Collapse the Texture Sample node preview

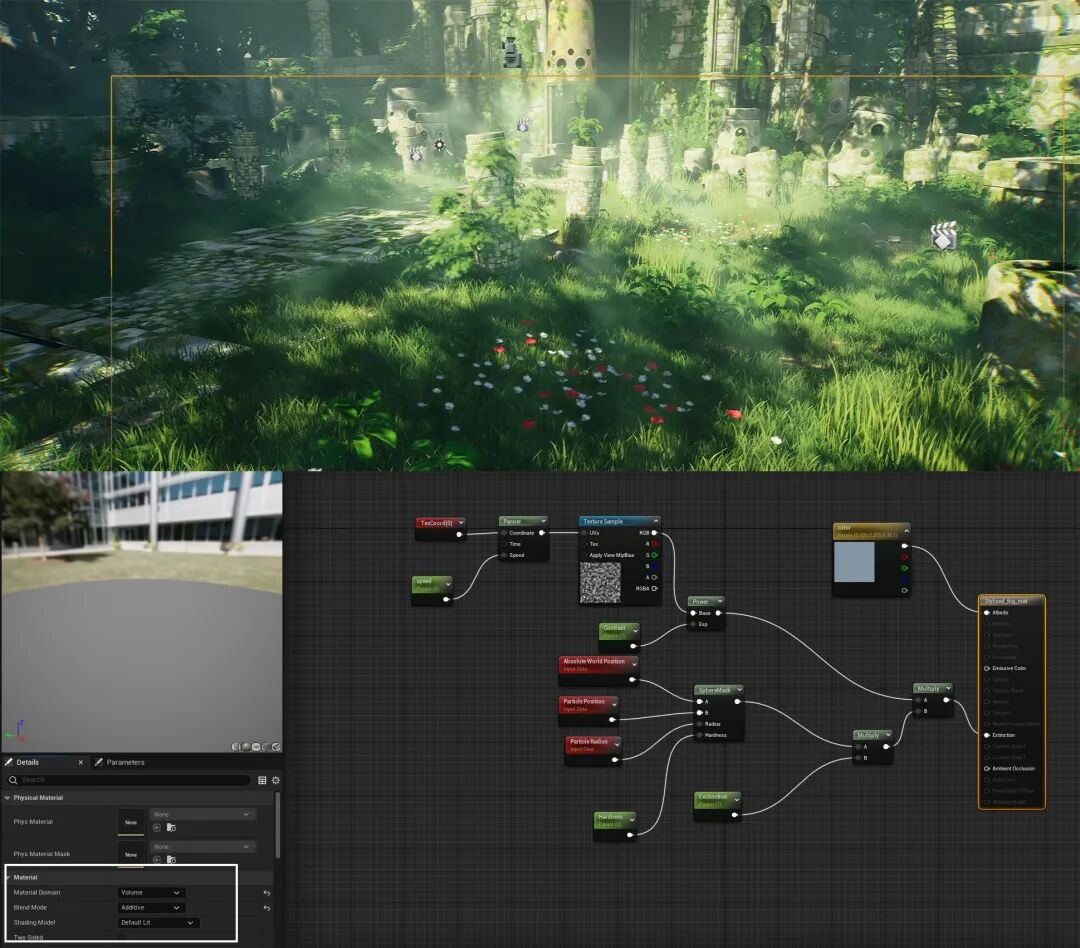point(655,522)
